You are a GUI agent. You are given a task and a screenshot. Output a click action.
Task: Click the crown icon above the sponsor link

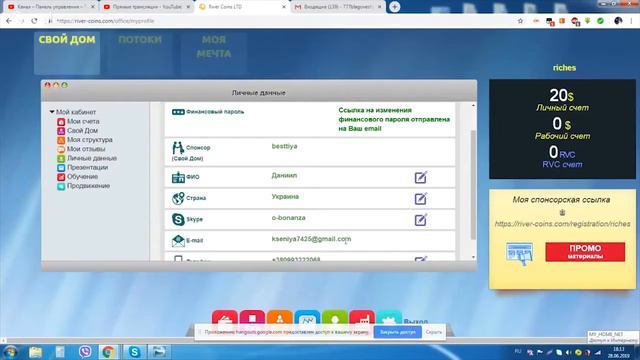(562, 212)
